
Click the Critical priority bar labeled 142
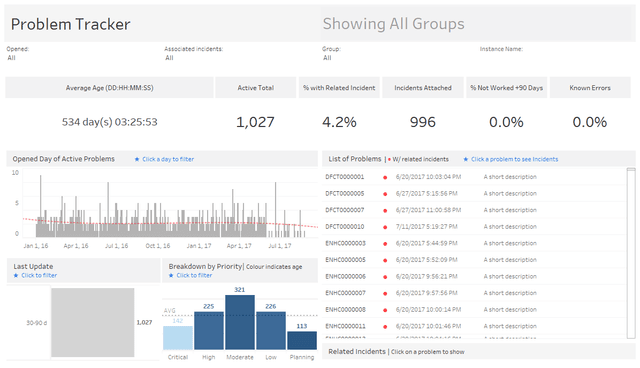[178, 338]
